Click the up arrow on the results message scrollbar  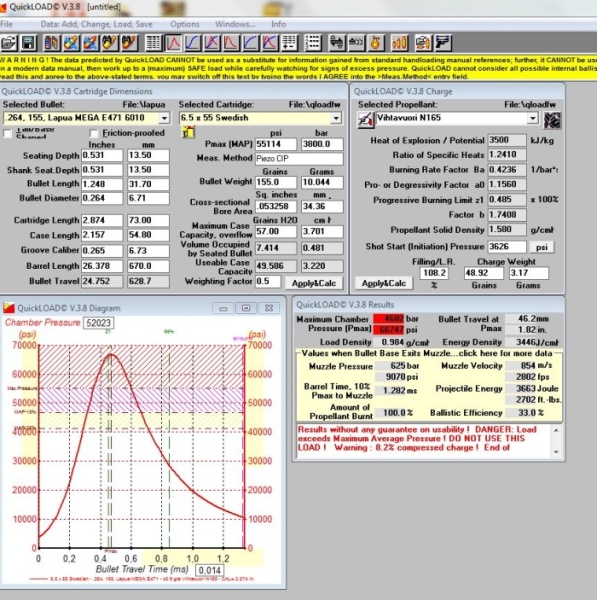556,430
